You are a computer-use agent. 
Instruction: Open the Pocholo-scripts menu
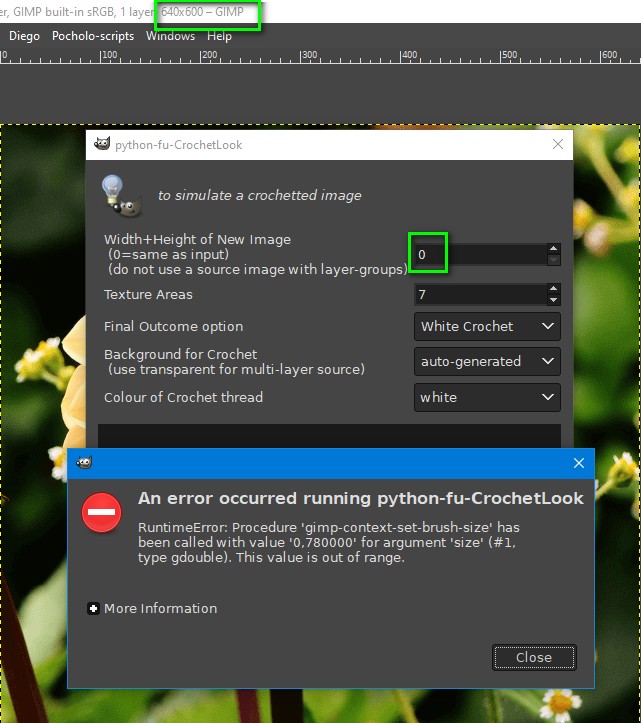93,36
